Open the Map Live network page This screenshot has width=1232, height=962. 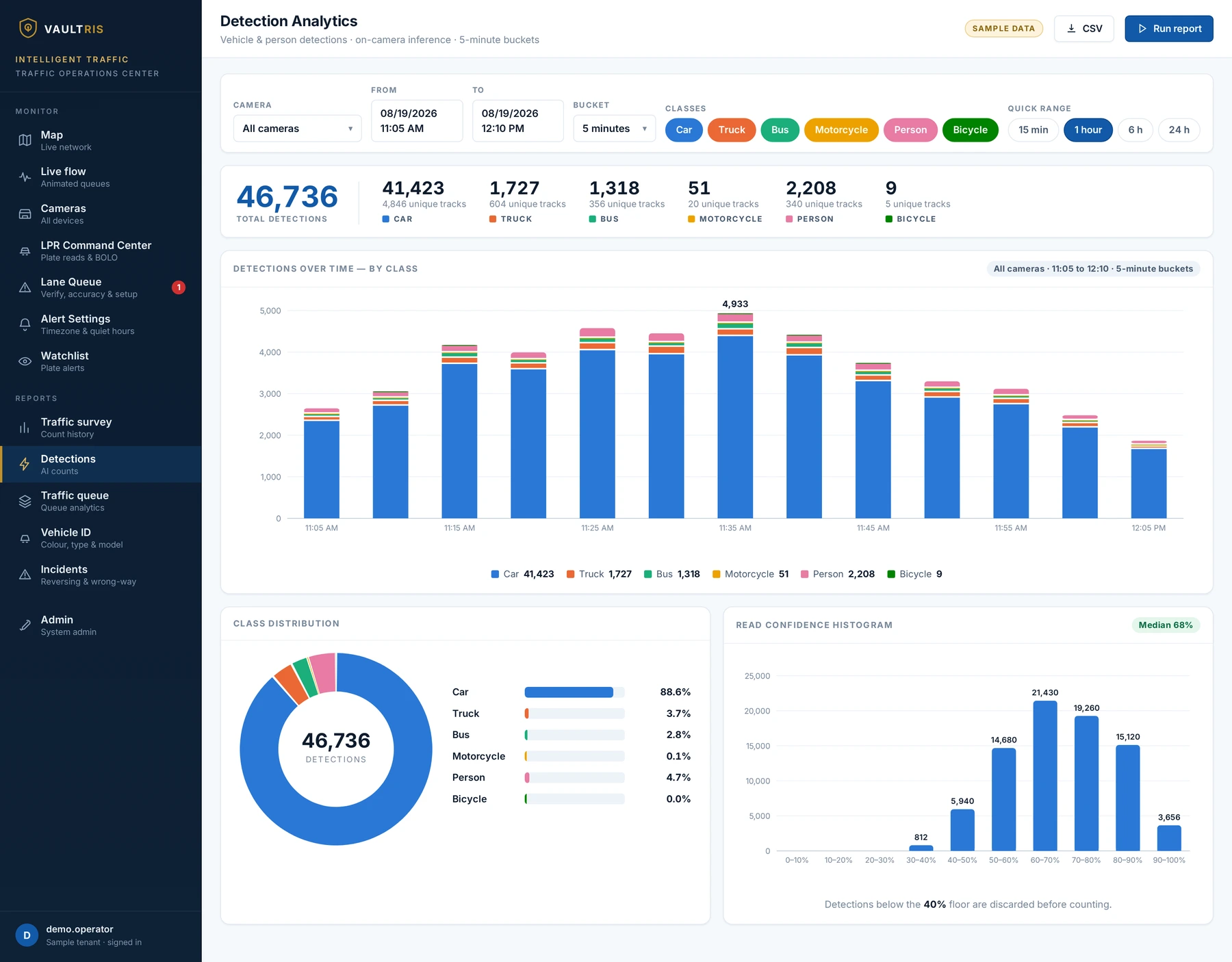pyautogui.click(x=101, y=140)
